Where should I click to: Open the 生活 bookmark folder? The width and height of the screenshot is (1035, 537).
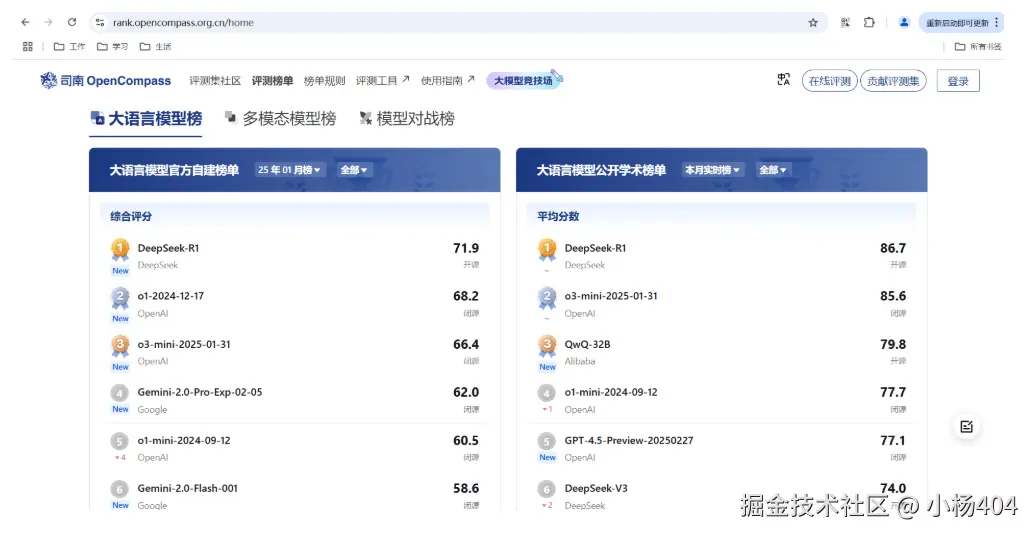156,46
